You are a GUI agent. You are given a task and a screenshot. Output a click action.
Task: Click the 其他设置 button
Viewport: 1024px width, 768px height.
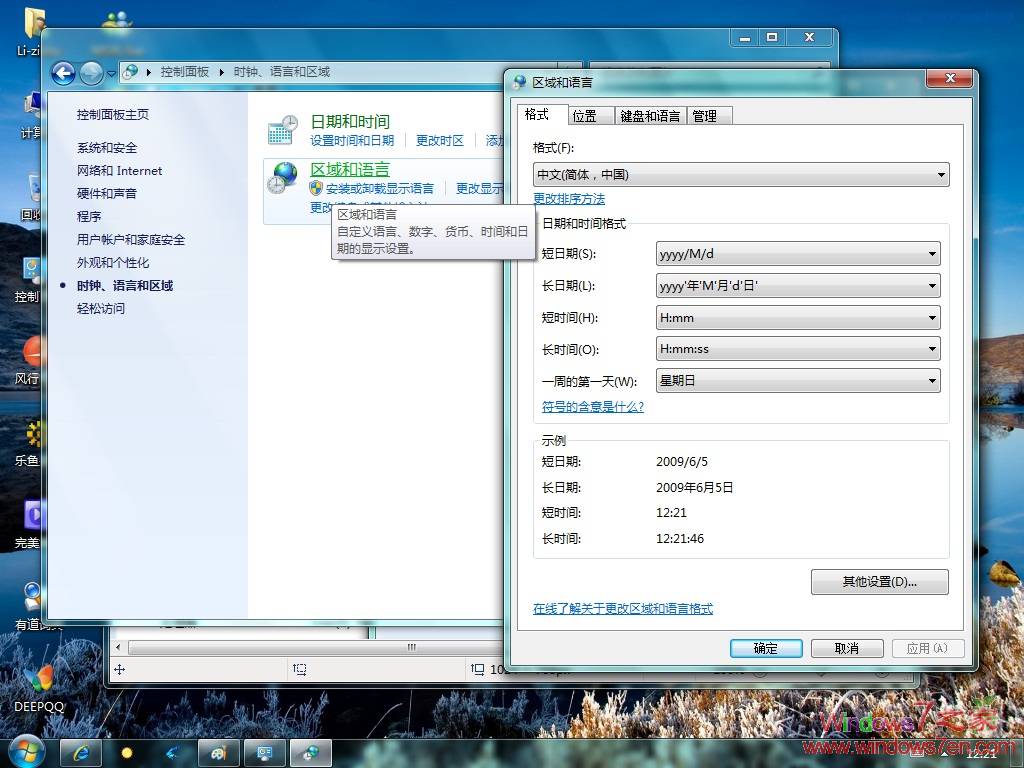point(878,581)
